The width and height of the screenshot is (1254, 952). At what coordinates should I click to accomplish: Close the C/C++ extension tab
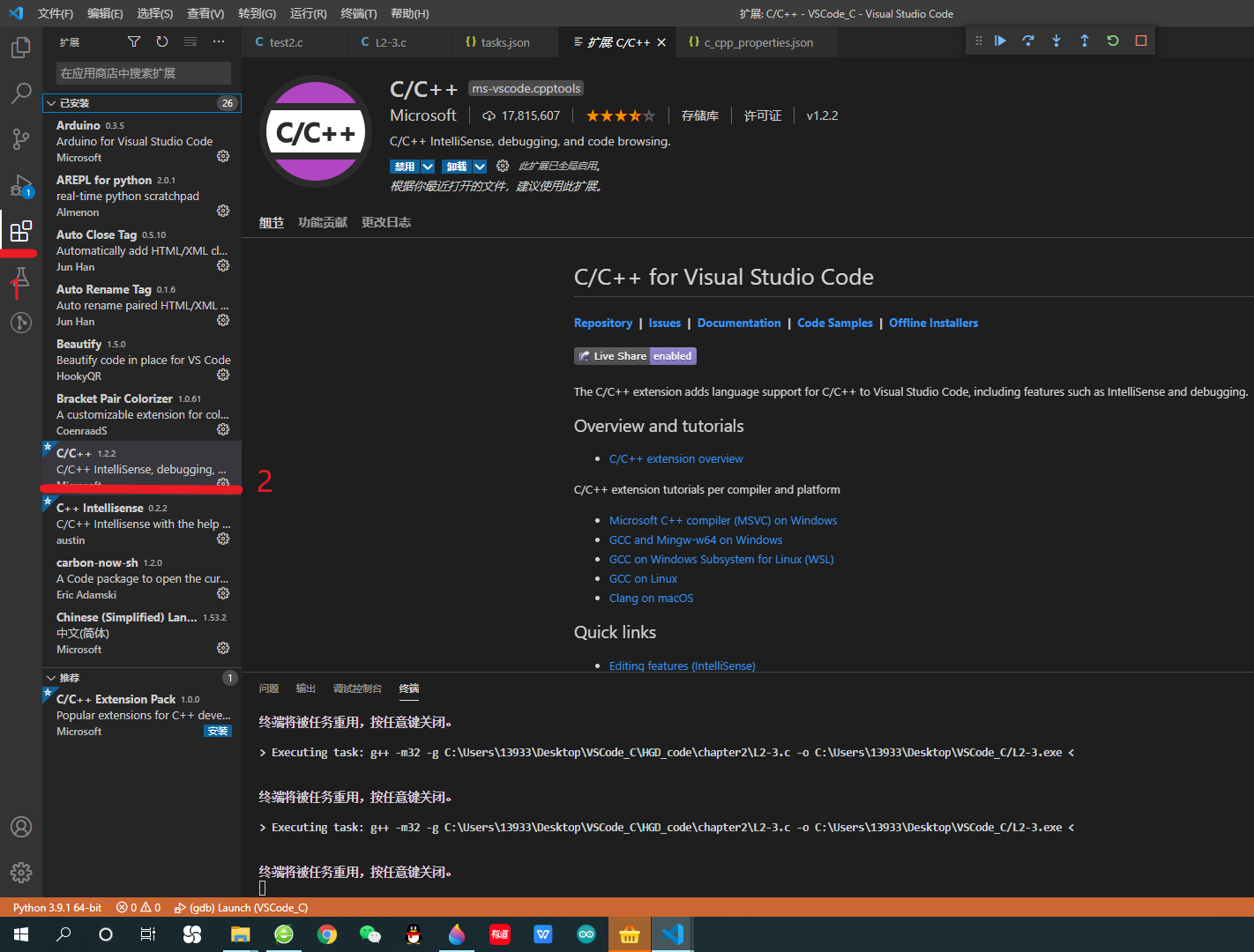[661, 42]
